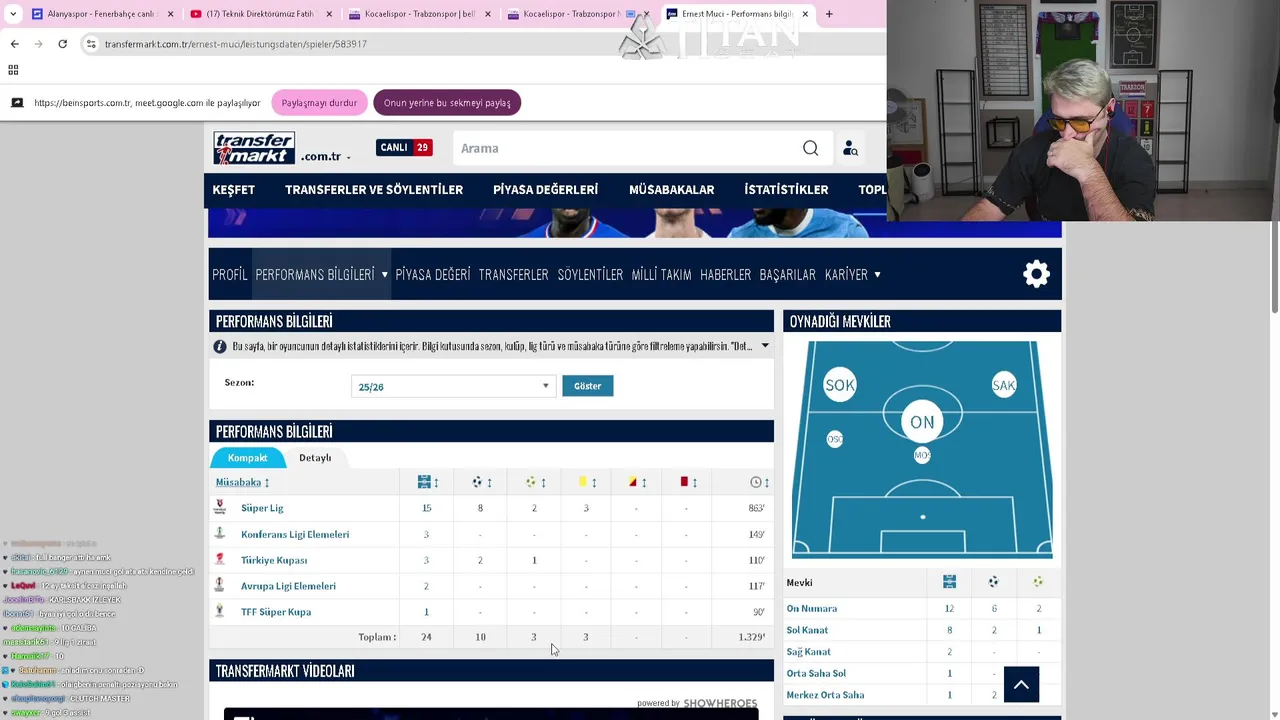Image resolution: width=1280 pixels, height=720 pixels.
Task: Click the Türkiye Kupası competition logo
Action: tap(220, 560)
